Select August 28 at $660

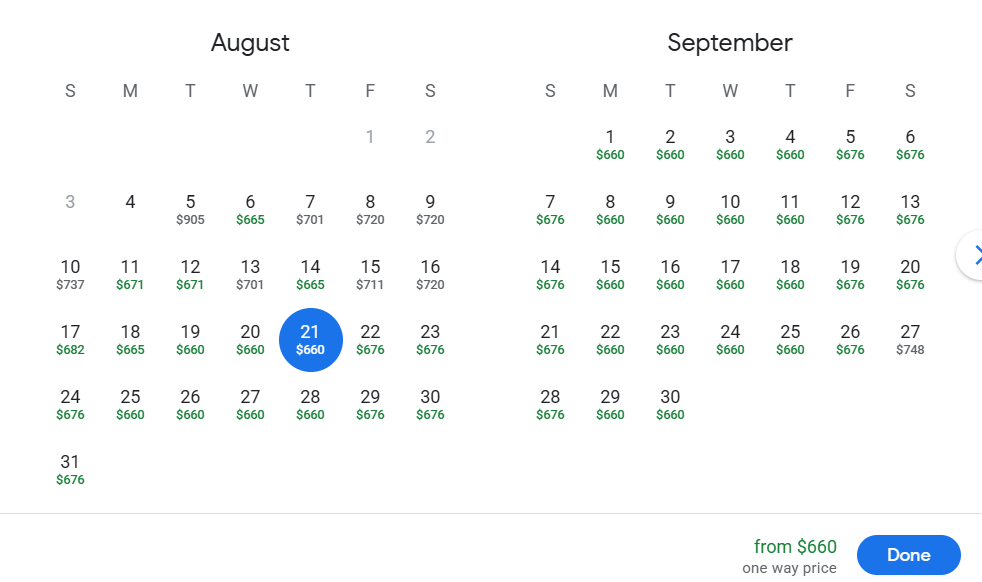[x=310, y=404]
